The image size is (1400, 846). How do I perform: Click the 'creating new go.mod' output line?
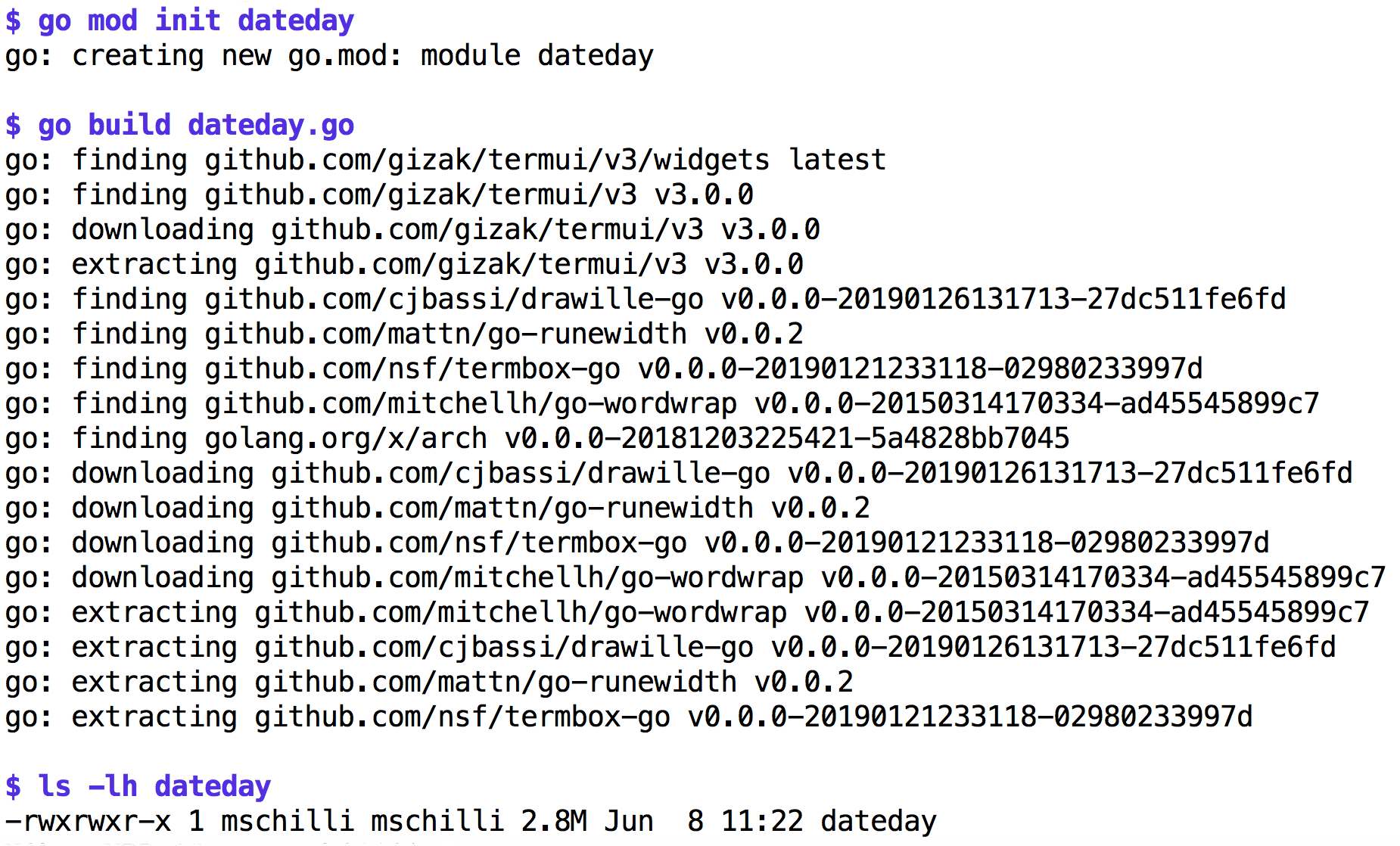(x=329, y=56)
